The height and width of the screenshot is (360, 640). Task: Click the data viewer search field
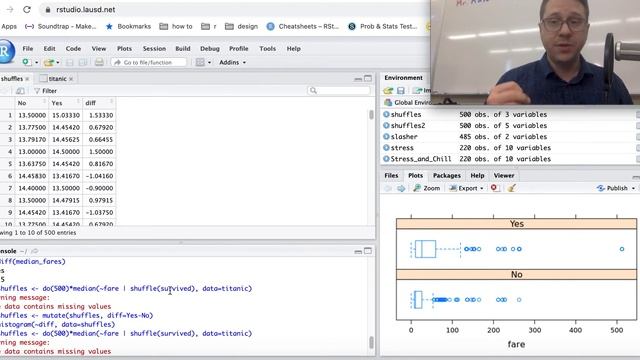pos(339,91)
